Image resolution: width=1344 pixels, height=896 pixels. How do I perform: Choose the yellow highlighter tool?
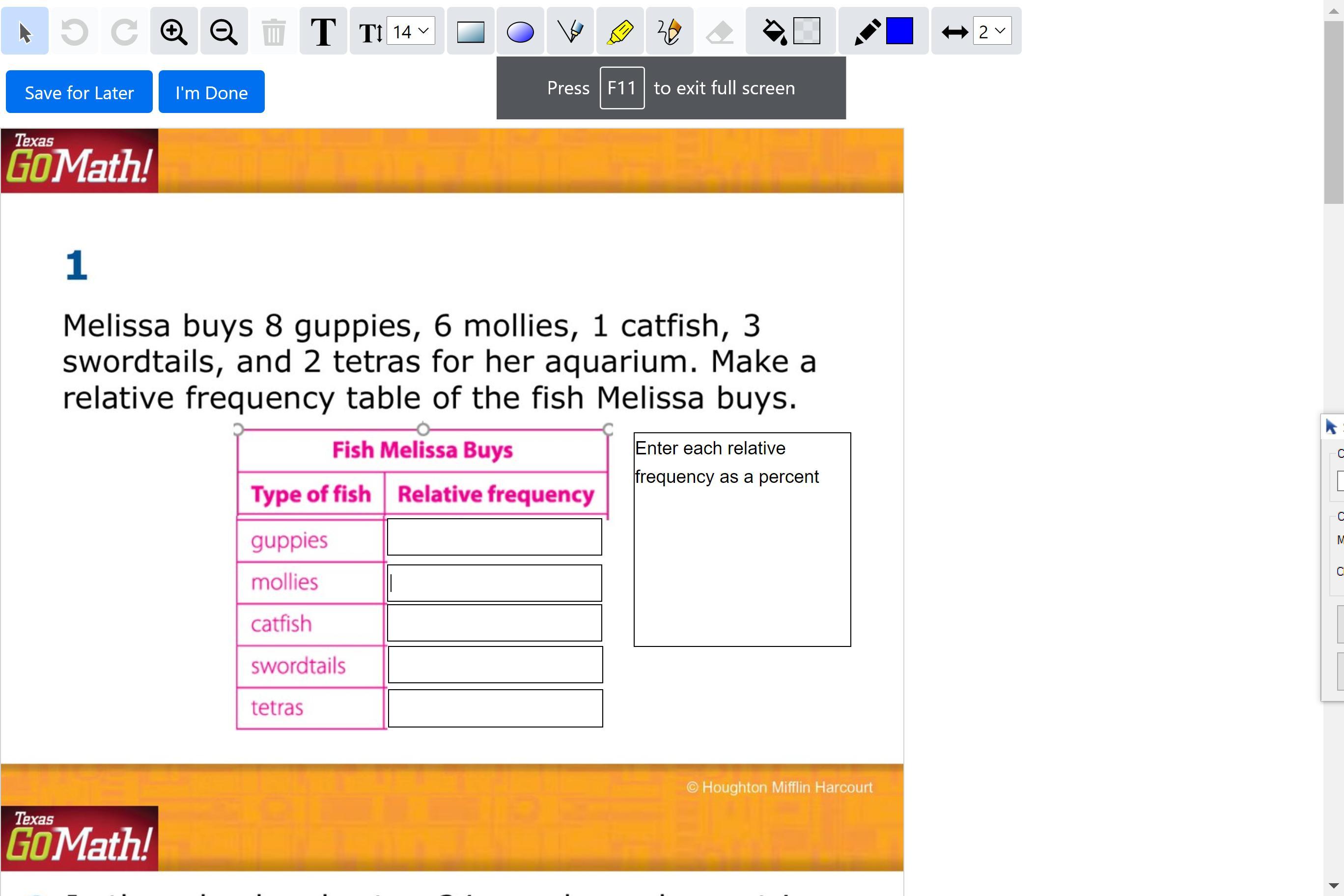pos(619,31)
